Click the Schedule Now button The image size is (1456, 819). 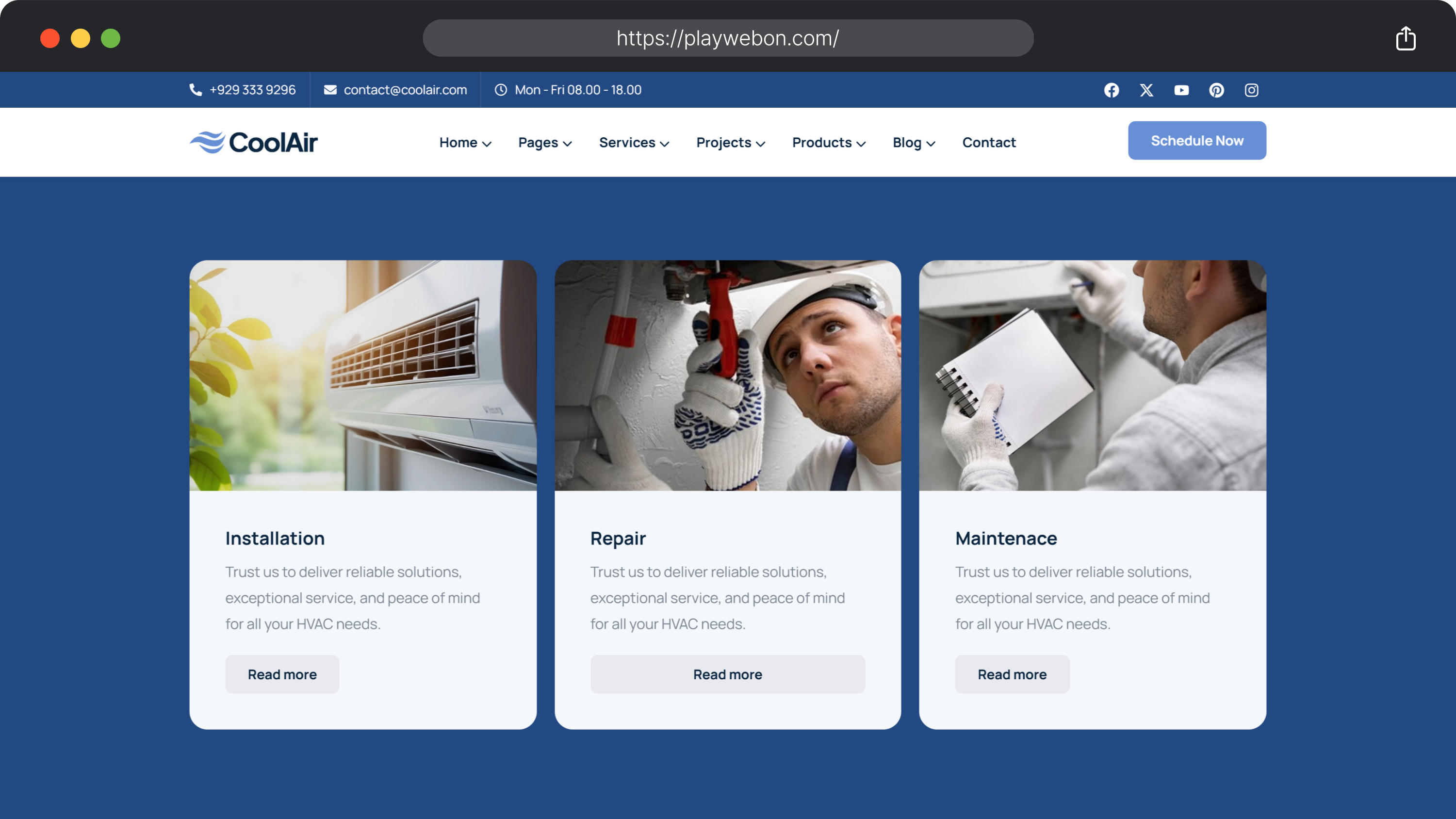coord(1197,140)
